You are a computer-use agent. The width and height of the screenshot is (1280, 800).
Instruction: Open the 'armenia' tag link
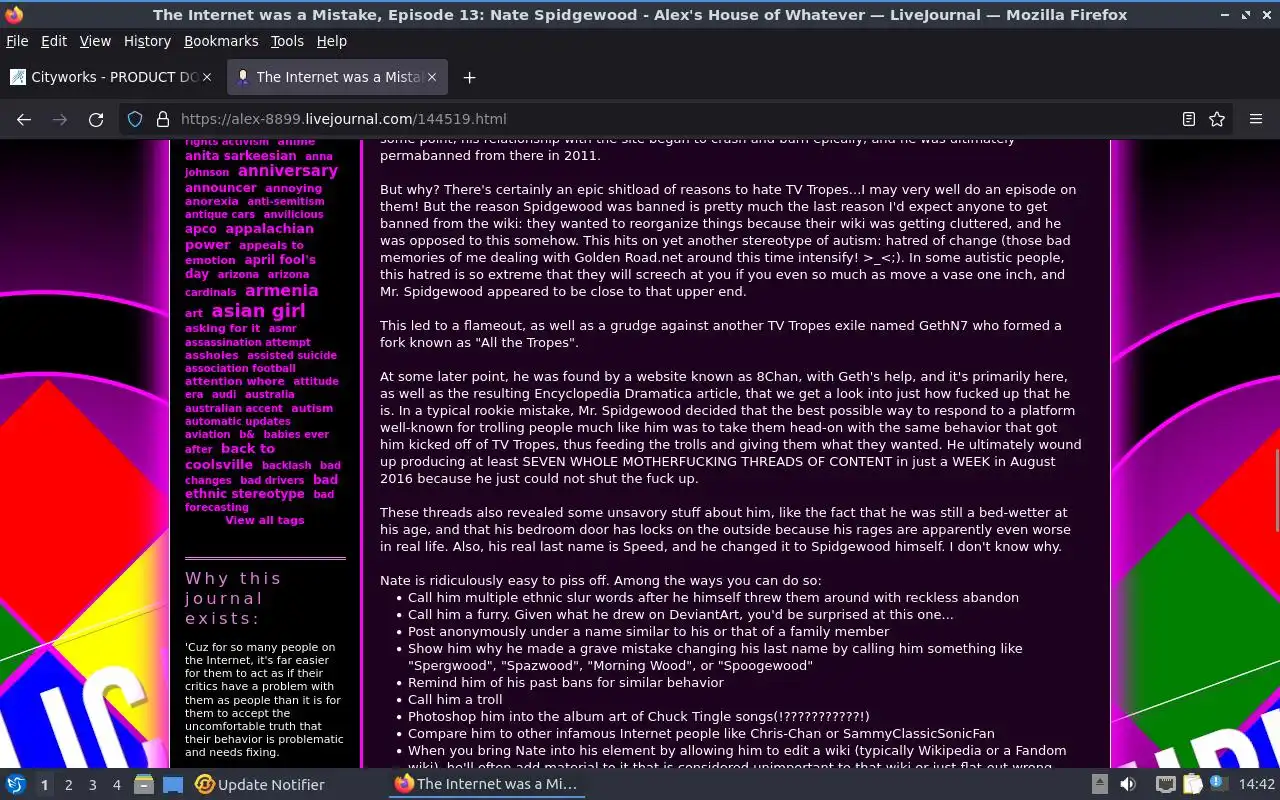click(x=281, y=291)
